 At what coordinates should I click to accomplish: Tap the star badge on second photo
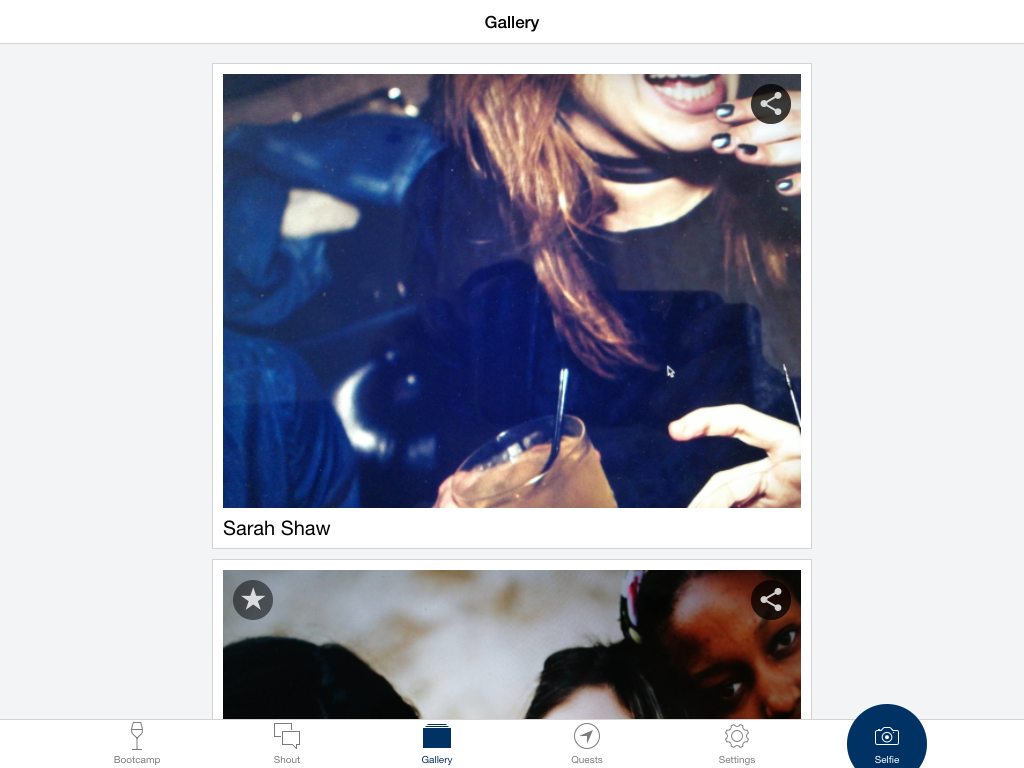(253, 600)
